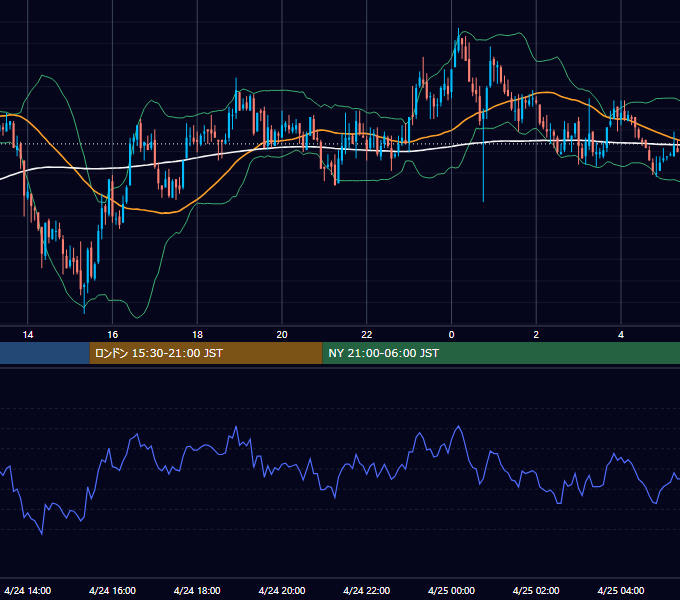The image size is (680, 600).
Task: Click the 4/24 16:00 label on oscillator axis
Action: [x=112, y=590]
